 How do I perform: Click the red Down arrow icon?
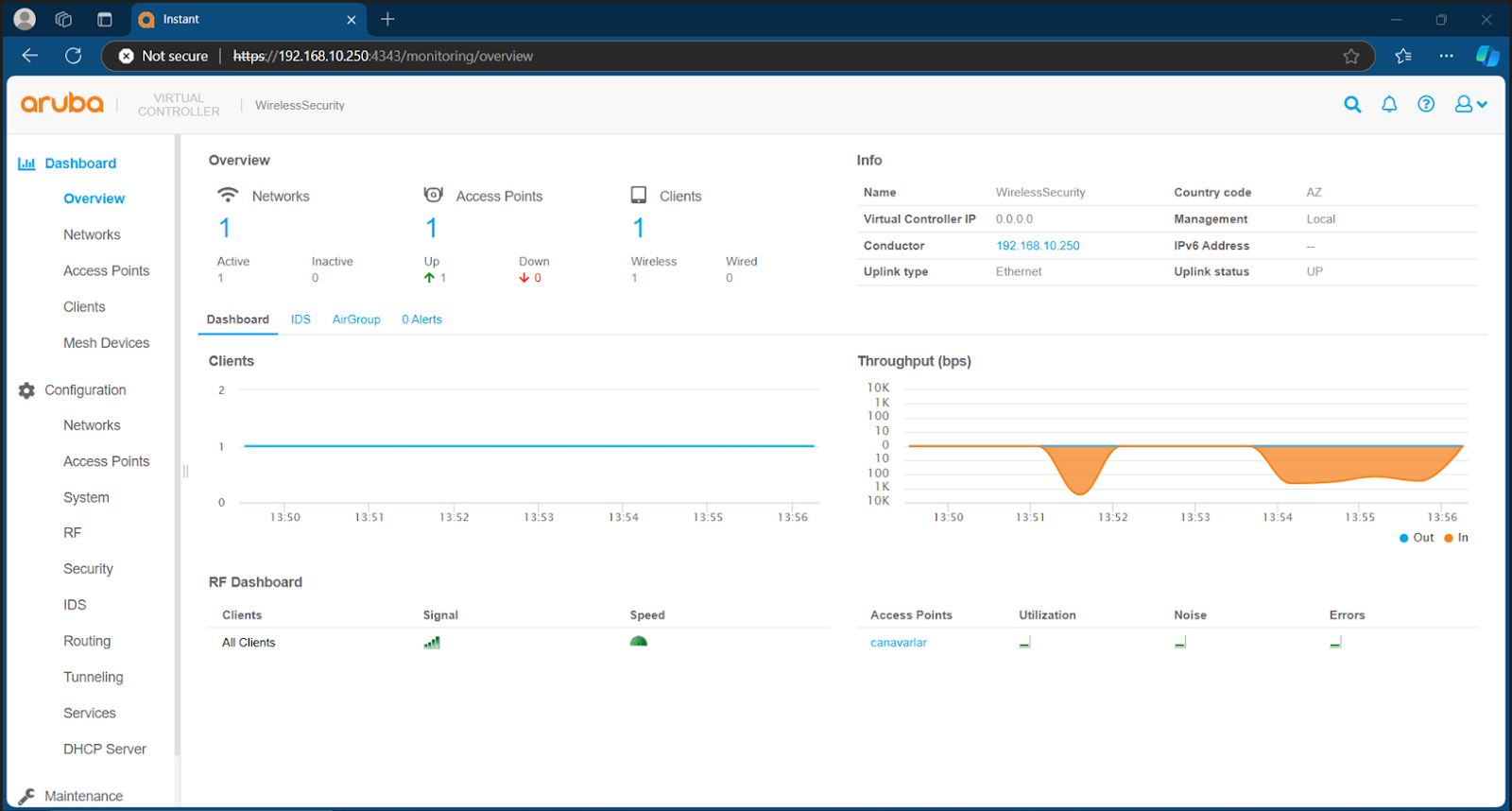click(524, 278)
